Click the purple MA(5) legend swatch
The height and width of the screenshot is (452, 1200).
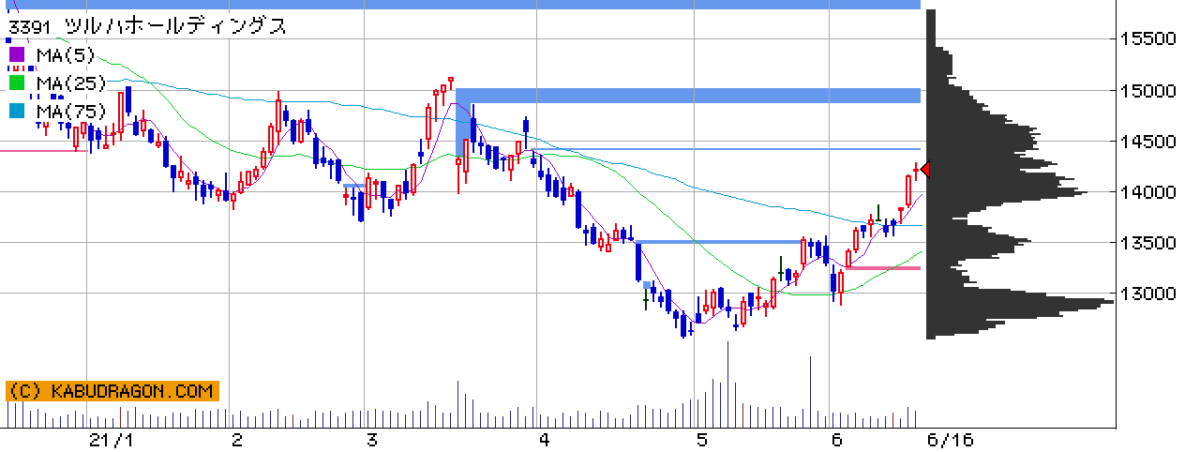[x=17, y=54]
